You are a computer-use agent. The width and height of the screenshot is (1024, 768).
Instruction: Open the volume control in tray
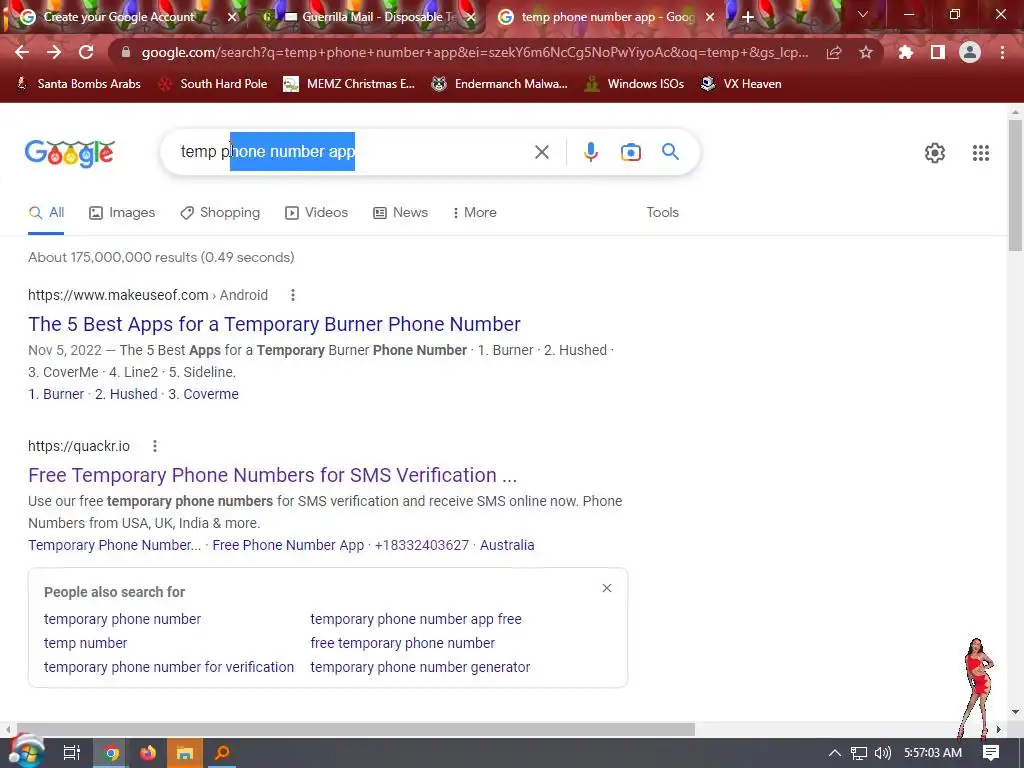(x=882, y=753)
